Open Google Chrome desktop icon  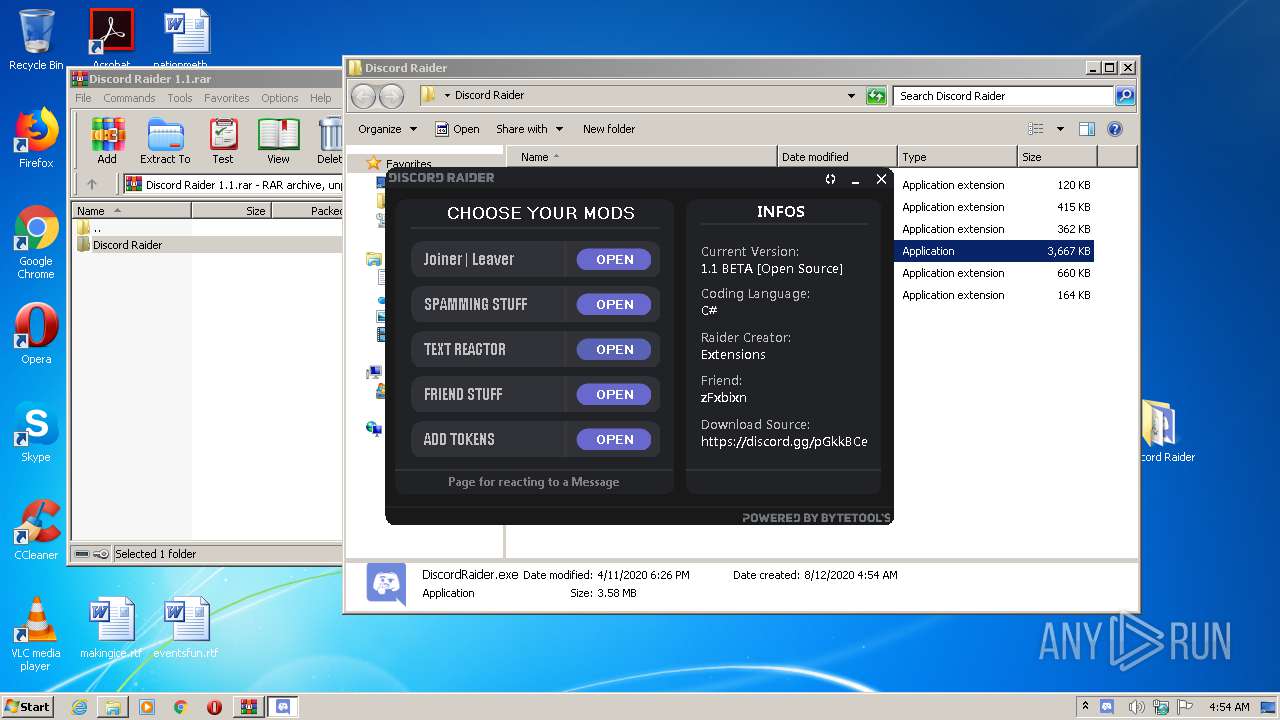pyautogui.click(x=36, y=242)
